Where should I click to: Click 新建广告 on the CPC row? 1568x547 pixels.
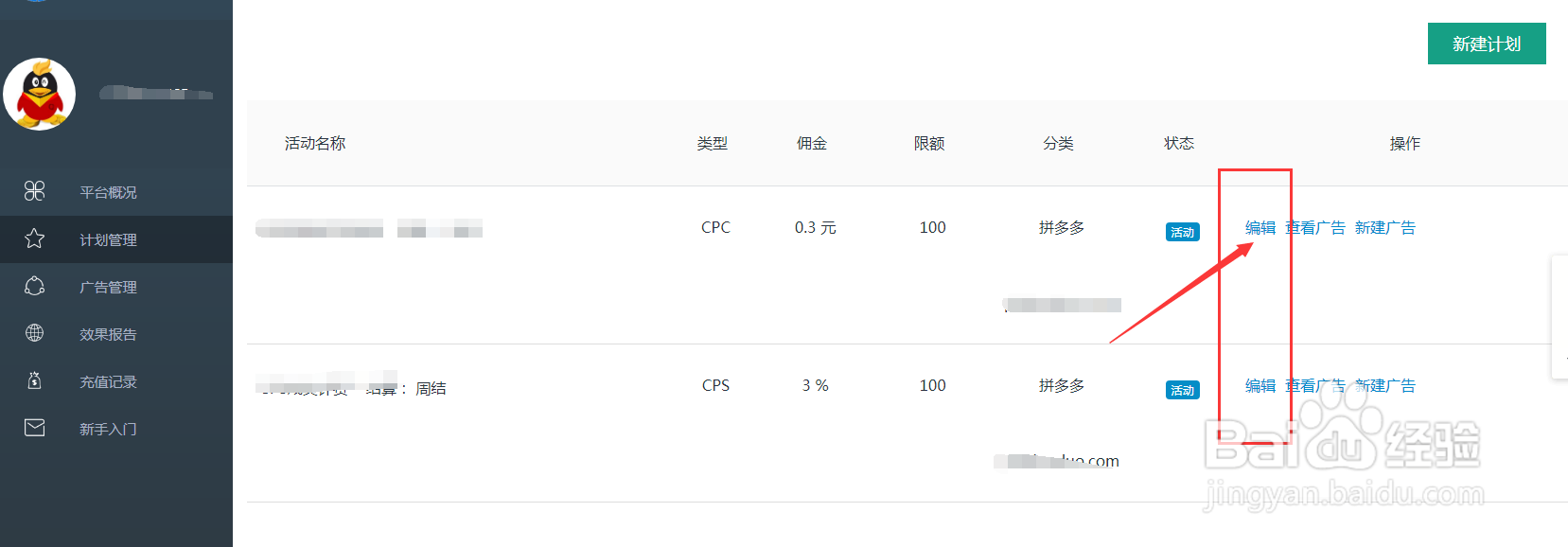point(1385,227)
